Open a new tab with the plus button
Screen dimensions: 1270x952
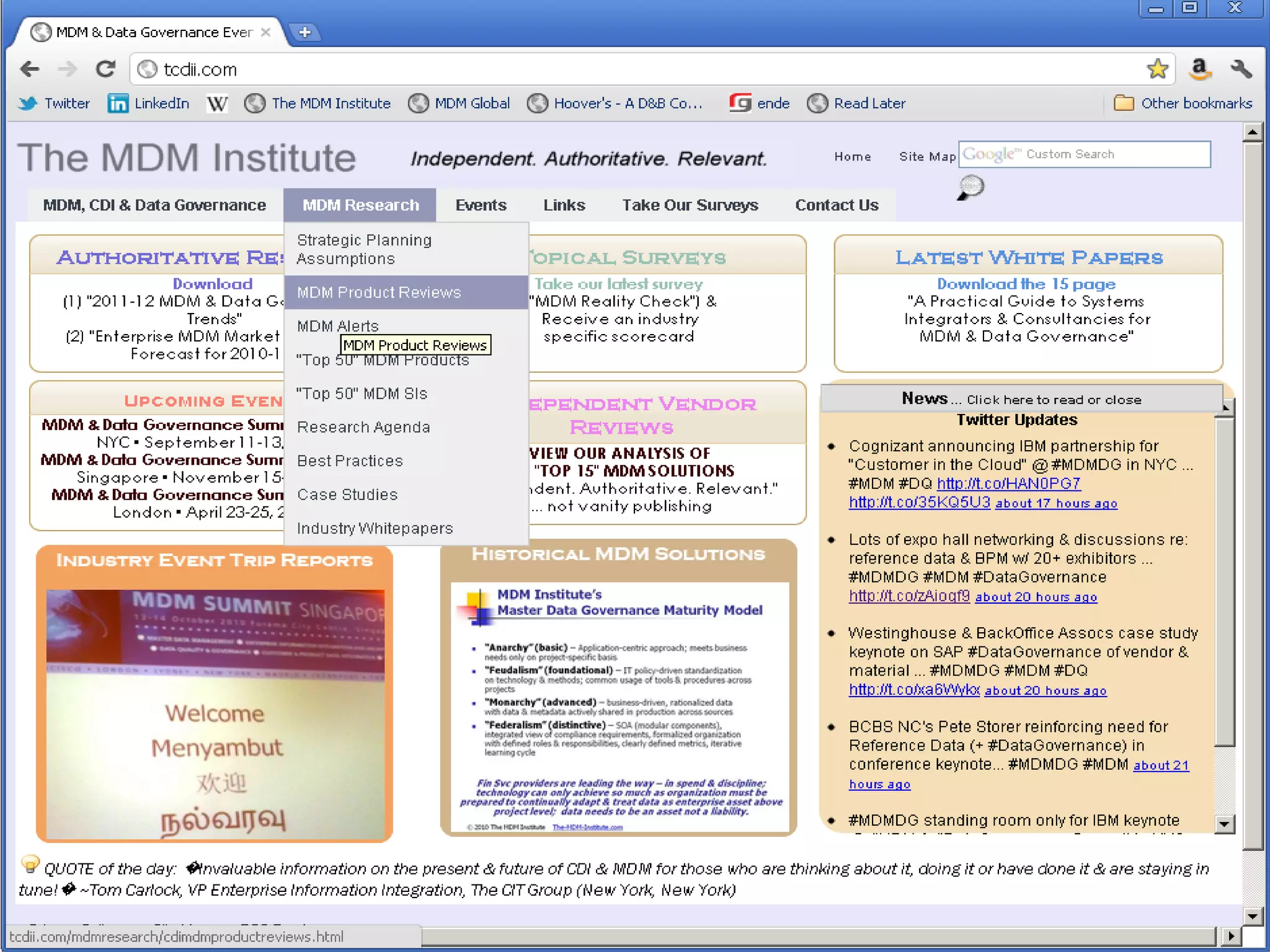pos(304,32)
